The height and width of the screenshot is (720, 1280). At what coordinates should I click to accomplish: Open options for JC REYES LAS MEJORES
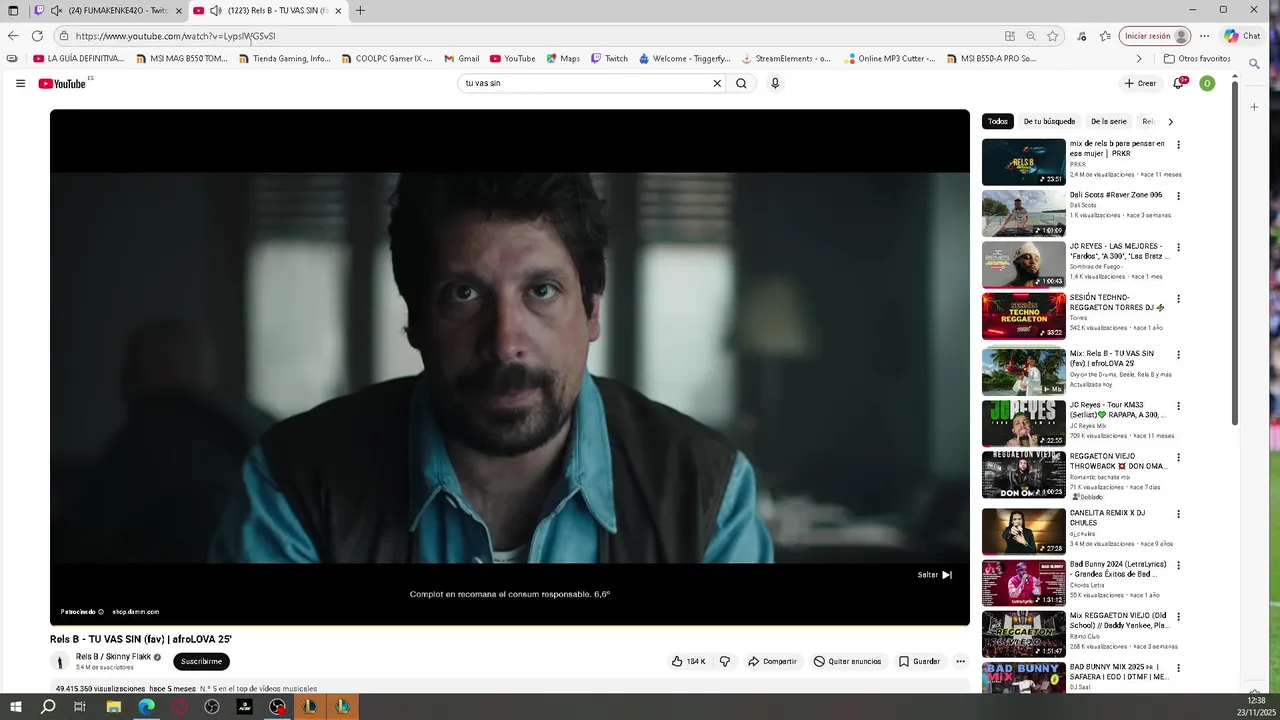[x=1178, y=247]
